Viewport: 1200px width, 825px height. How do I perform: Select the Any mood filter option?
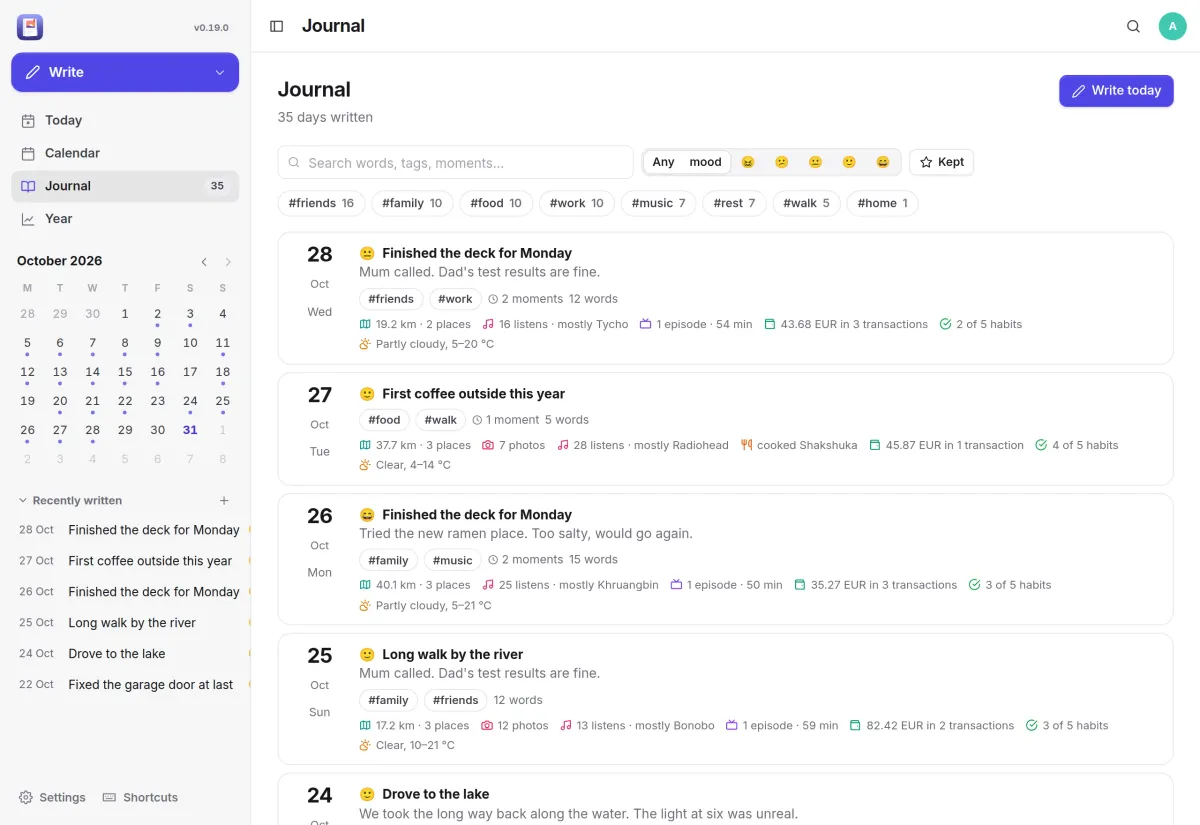(687, 162)
